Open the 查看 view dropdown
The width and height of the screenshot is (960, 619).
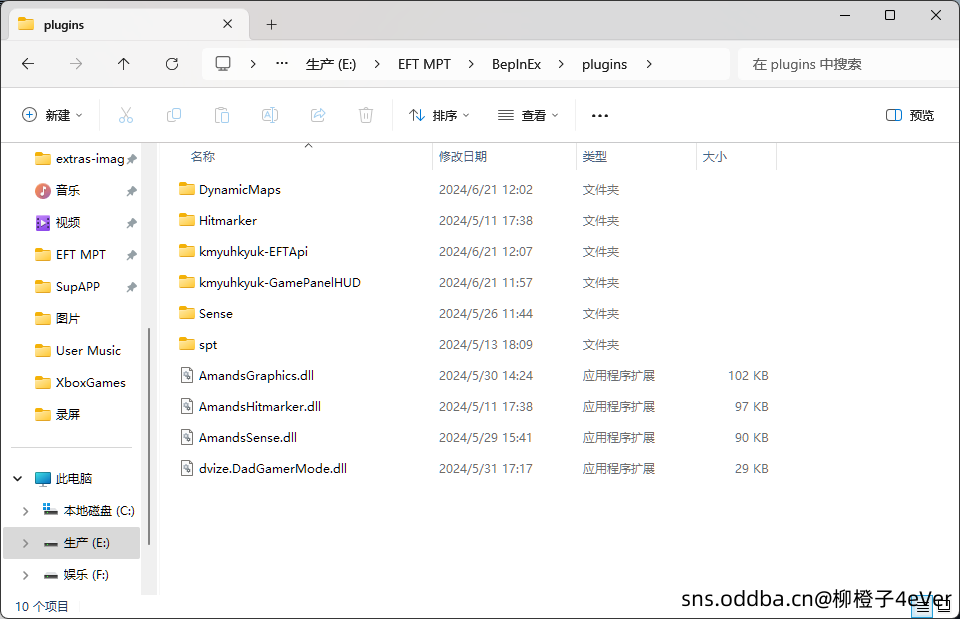(x=528, y=116)
